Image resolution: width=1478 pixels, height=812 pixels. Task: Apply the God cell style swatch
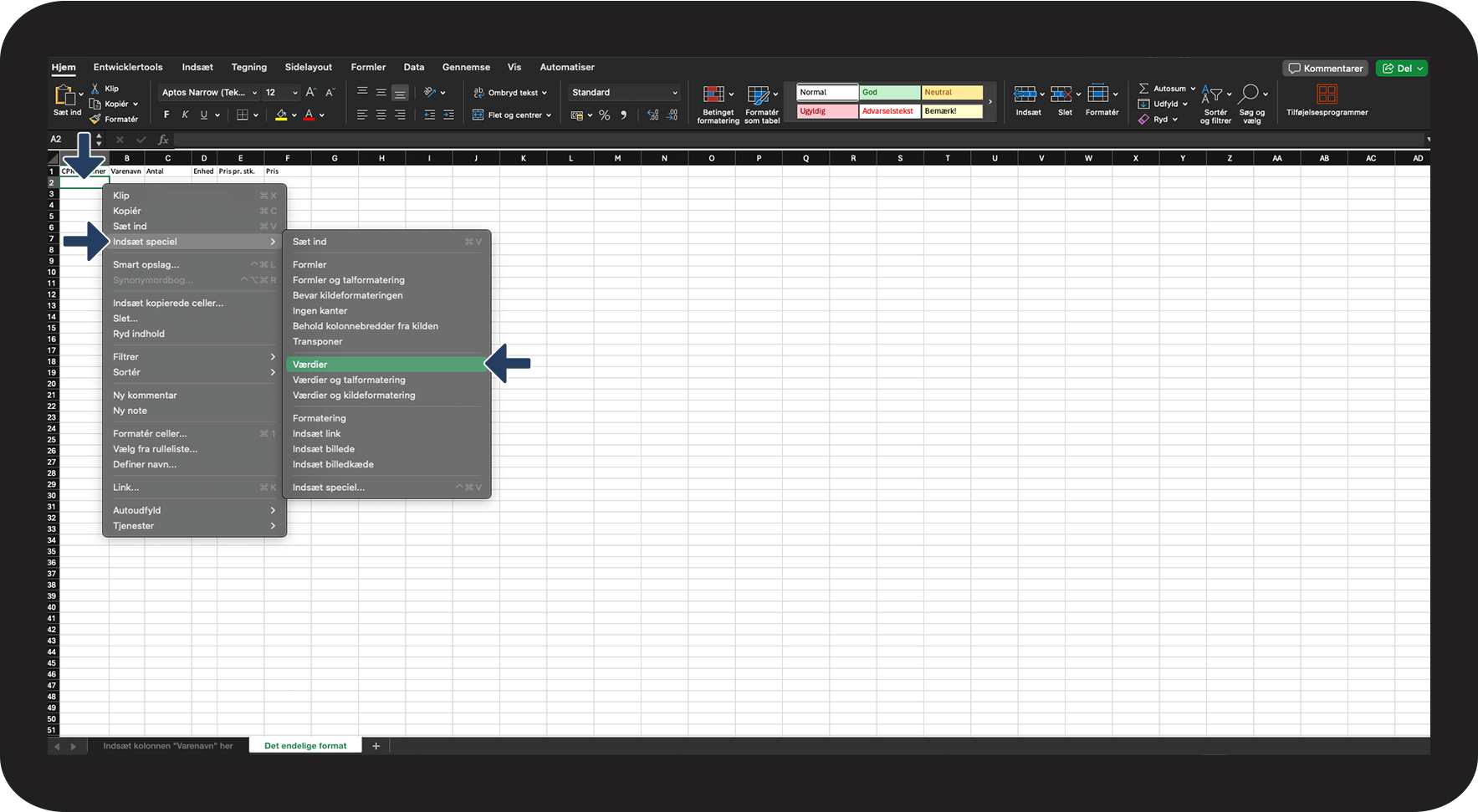[889, 93]
